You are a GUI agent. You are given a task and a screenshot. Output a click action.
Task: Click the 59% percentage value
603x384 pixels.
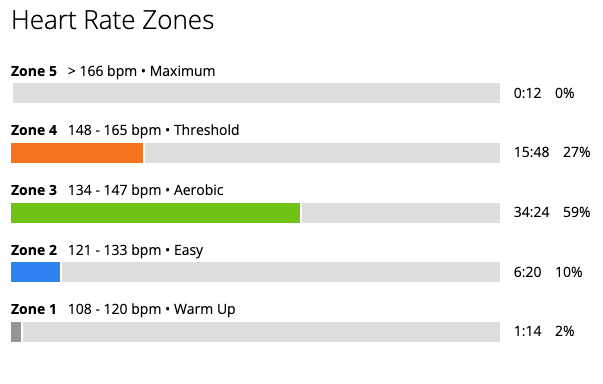(576, 212)
